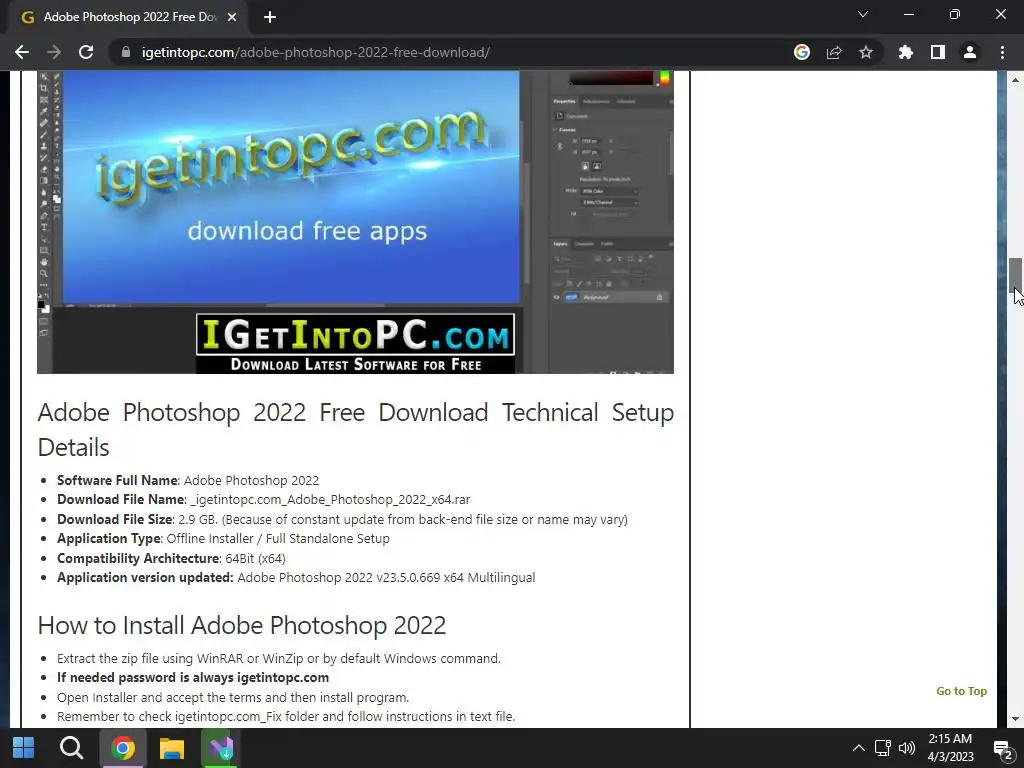Click the 'Application version updated' line
Screen dimensions: 1024x768
pos(296,577)
